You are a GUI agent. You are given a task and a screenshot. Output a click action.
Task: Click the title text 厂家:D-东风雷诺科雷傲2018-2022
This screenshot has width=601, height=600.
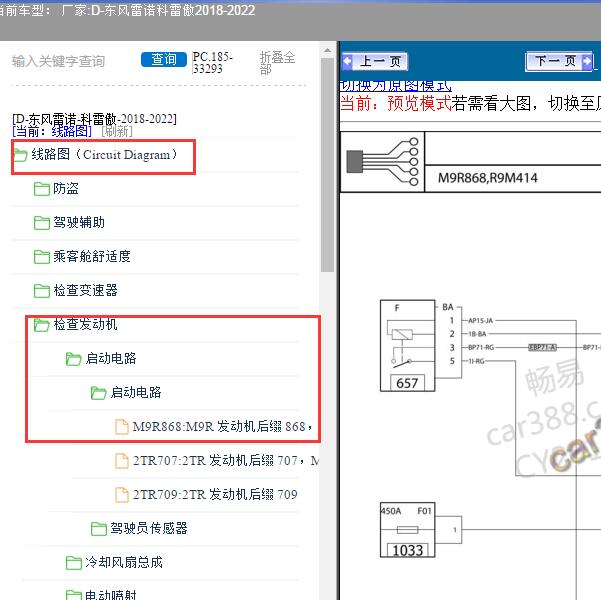click(158, 10)
